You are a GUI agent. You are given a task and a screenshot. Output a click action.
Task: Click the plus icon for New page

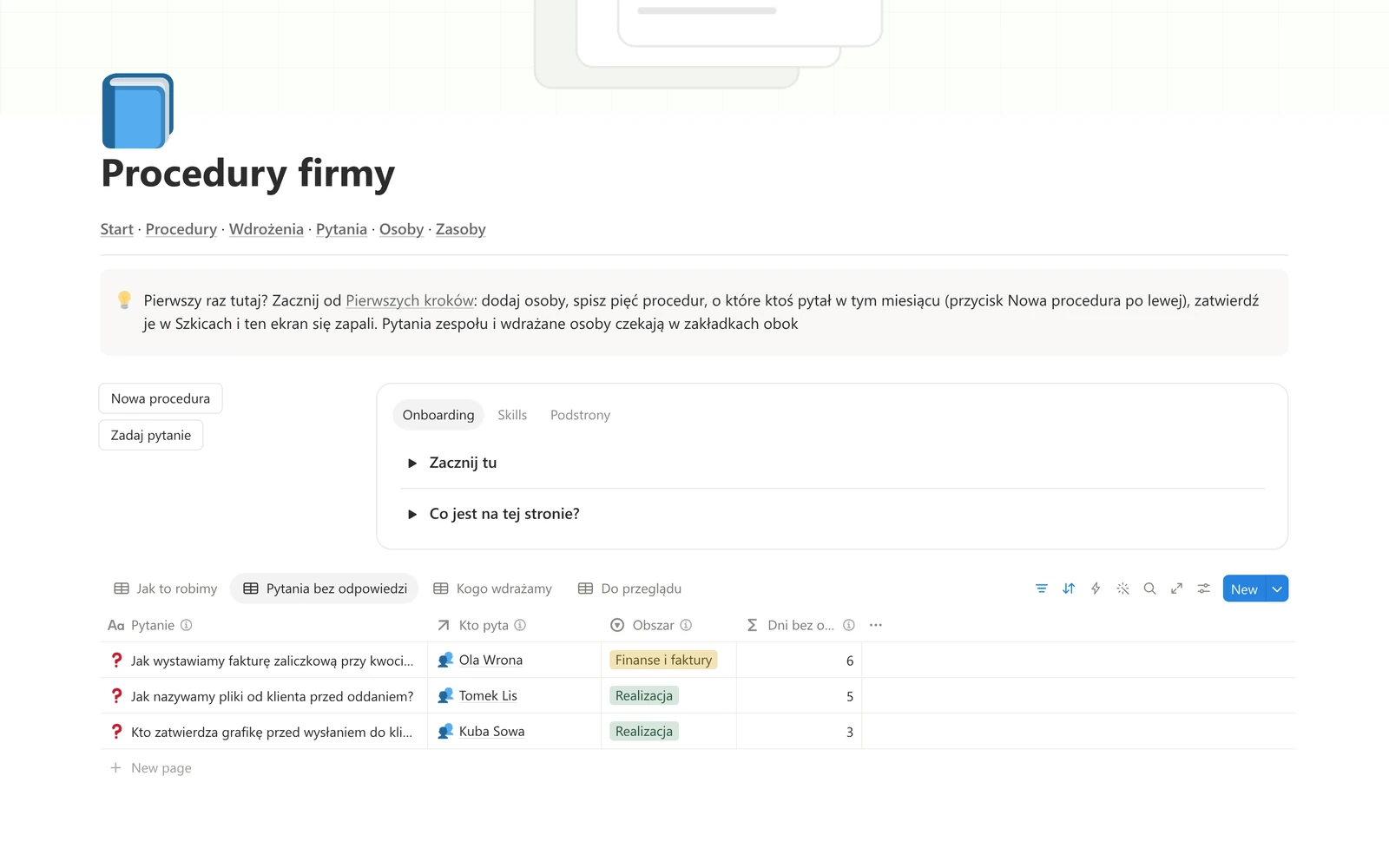click(x=115, y=768)
